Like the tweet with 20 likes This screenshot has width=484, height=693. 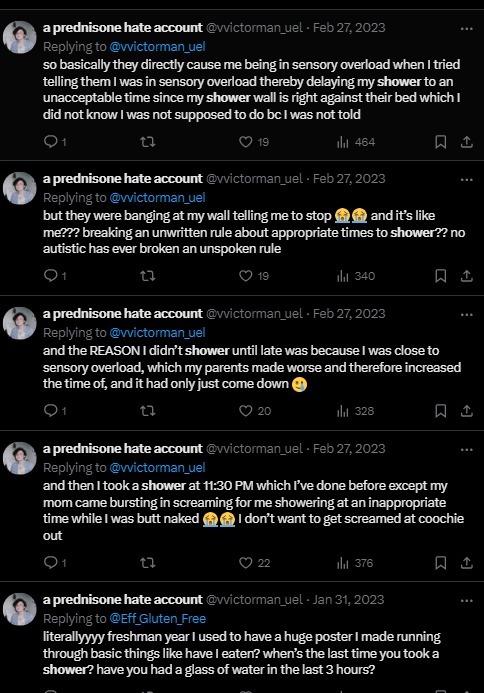[255, 411]
